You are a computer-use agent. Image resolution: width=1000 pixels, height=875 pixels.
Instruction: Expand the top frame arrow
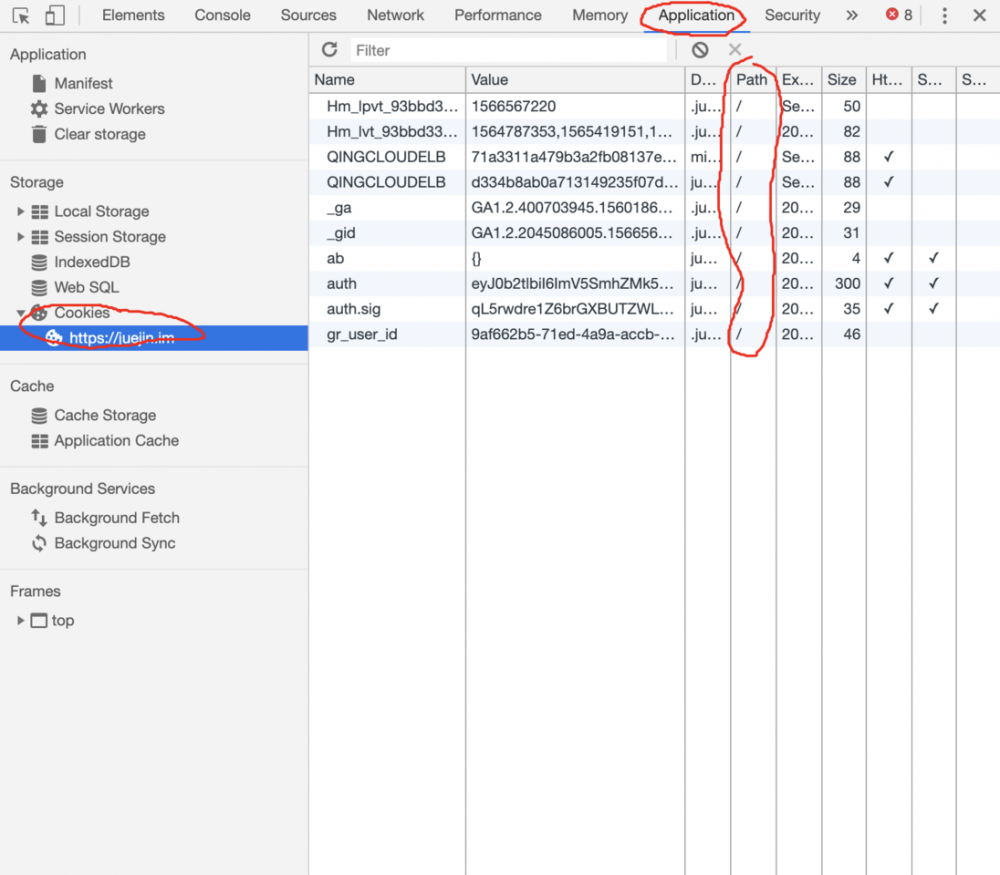pyautogui.click(x=20, y=621)
